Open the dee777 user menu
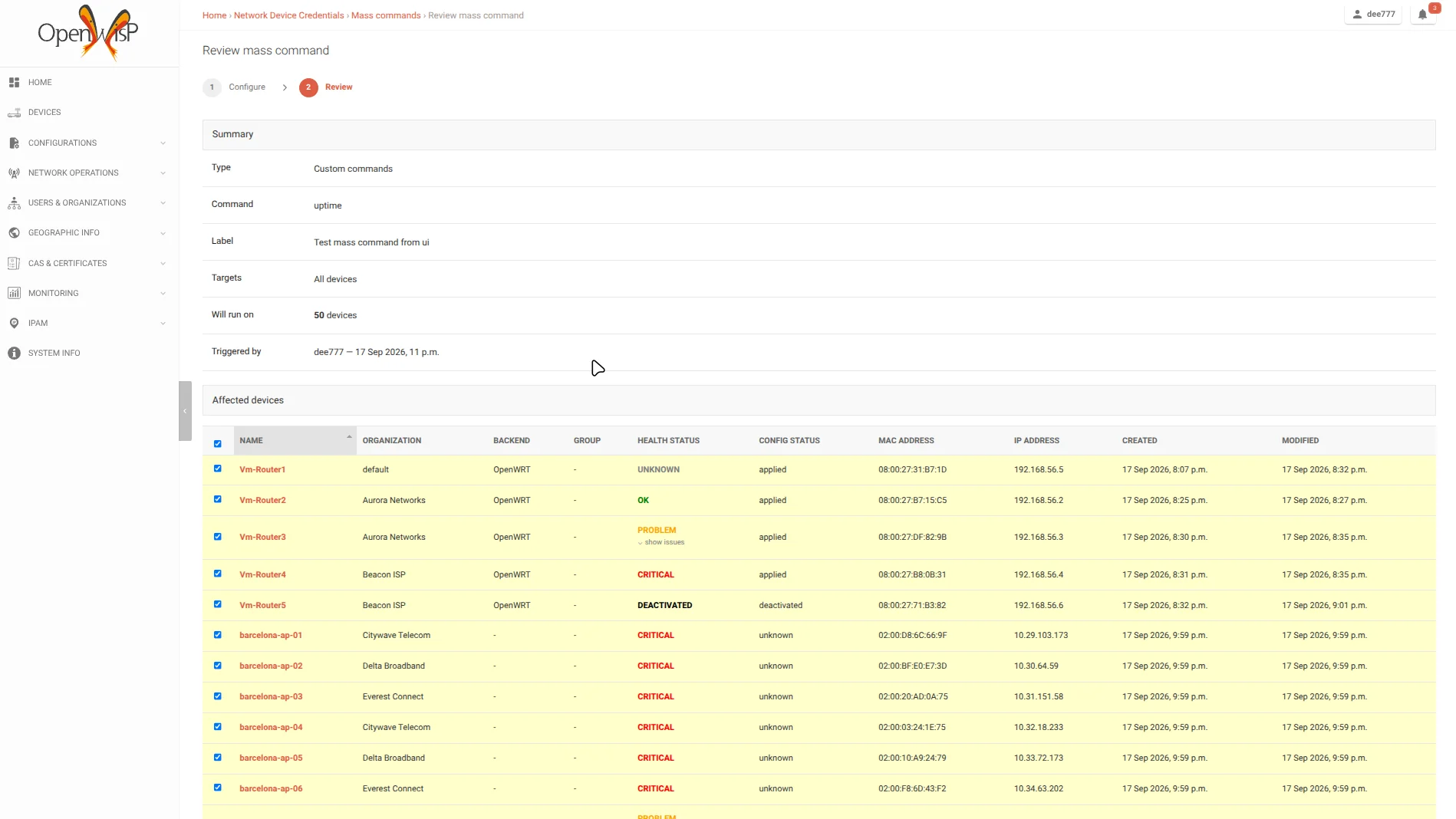Image resolution: width=1456 pixels, height=819 pixels. point(1373,14)
